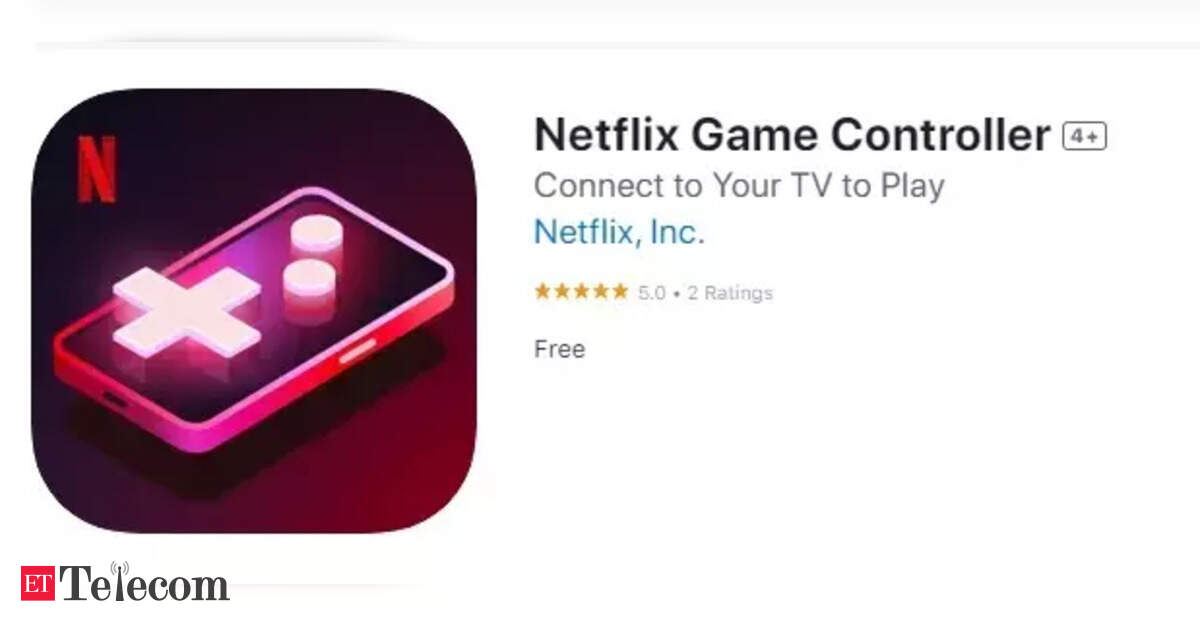This screenshot has width=1200, height=626.
Task: Click the red ET logo square
Action: point(38,583)
